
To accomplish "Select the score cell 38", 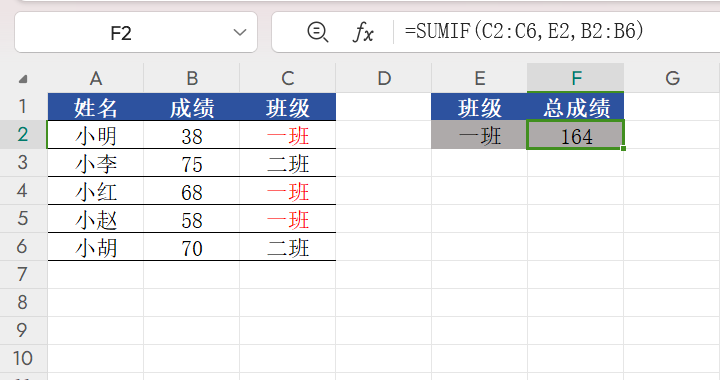I will click(x=191, y=135).
